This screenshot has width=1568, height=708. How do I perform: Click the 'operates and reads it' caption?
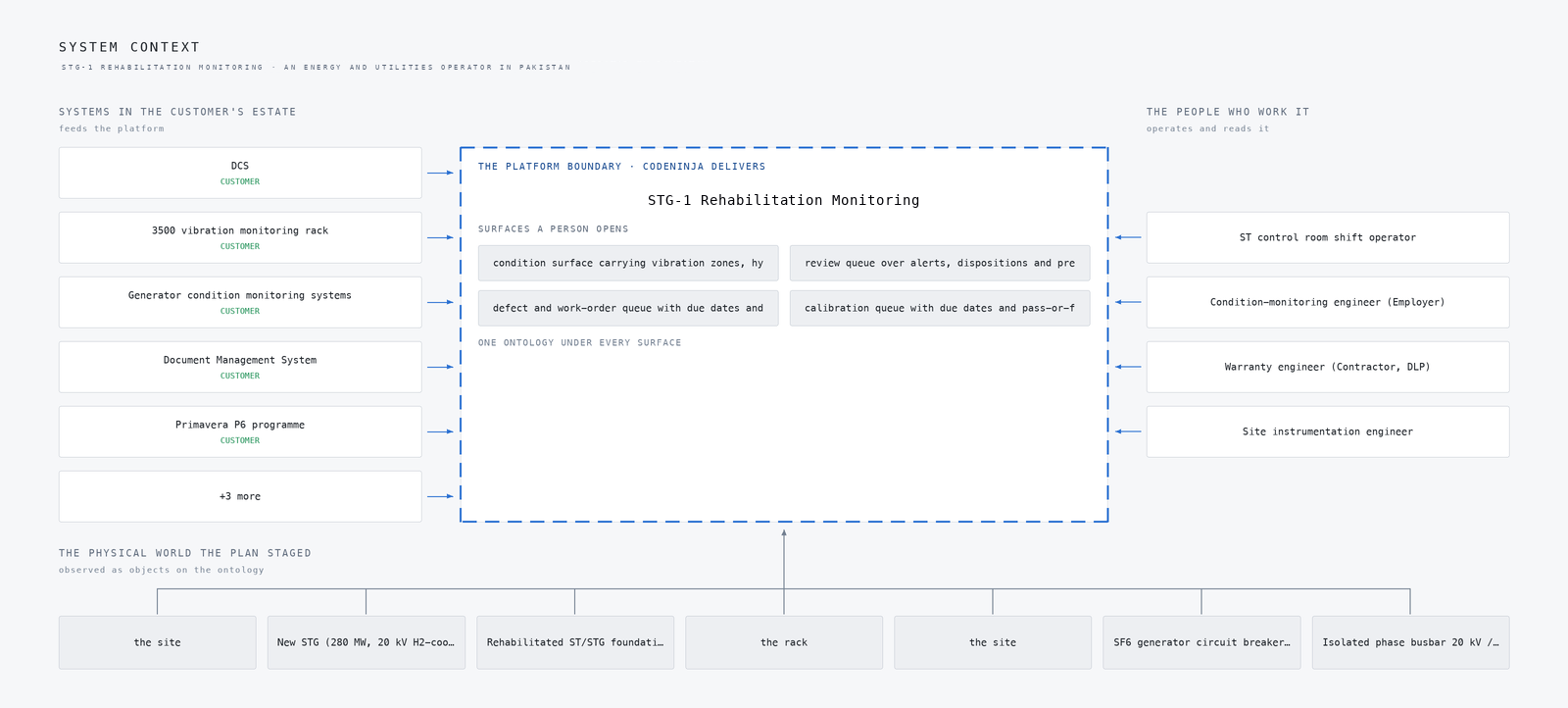(x=1207, y=128)
